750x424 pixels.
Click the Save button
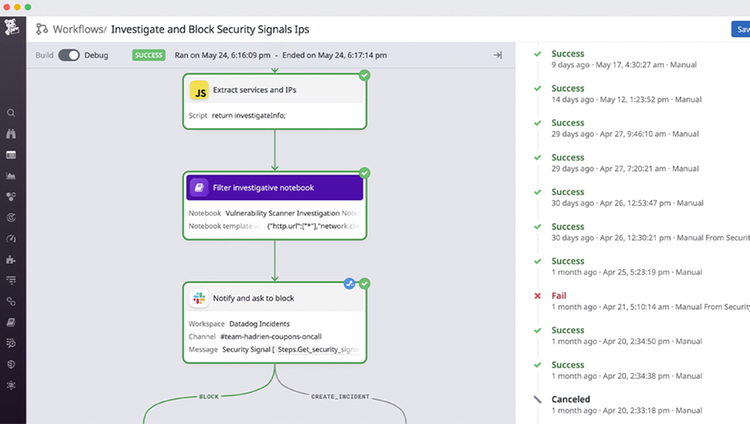741,29
